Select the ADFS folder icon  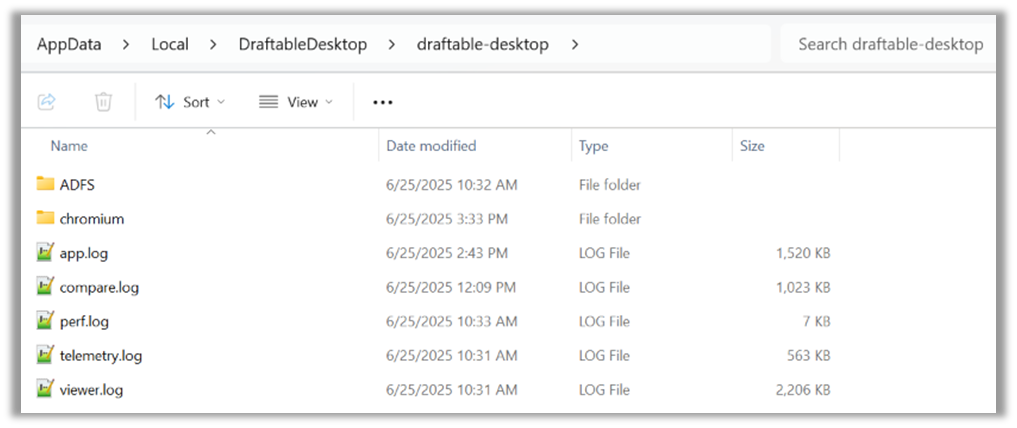[45, 184]
